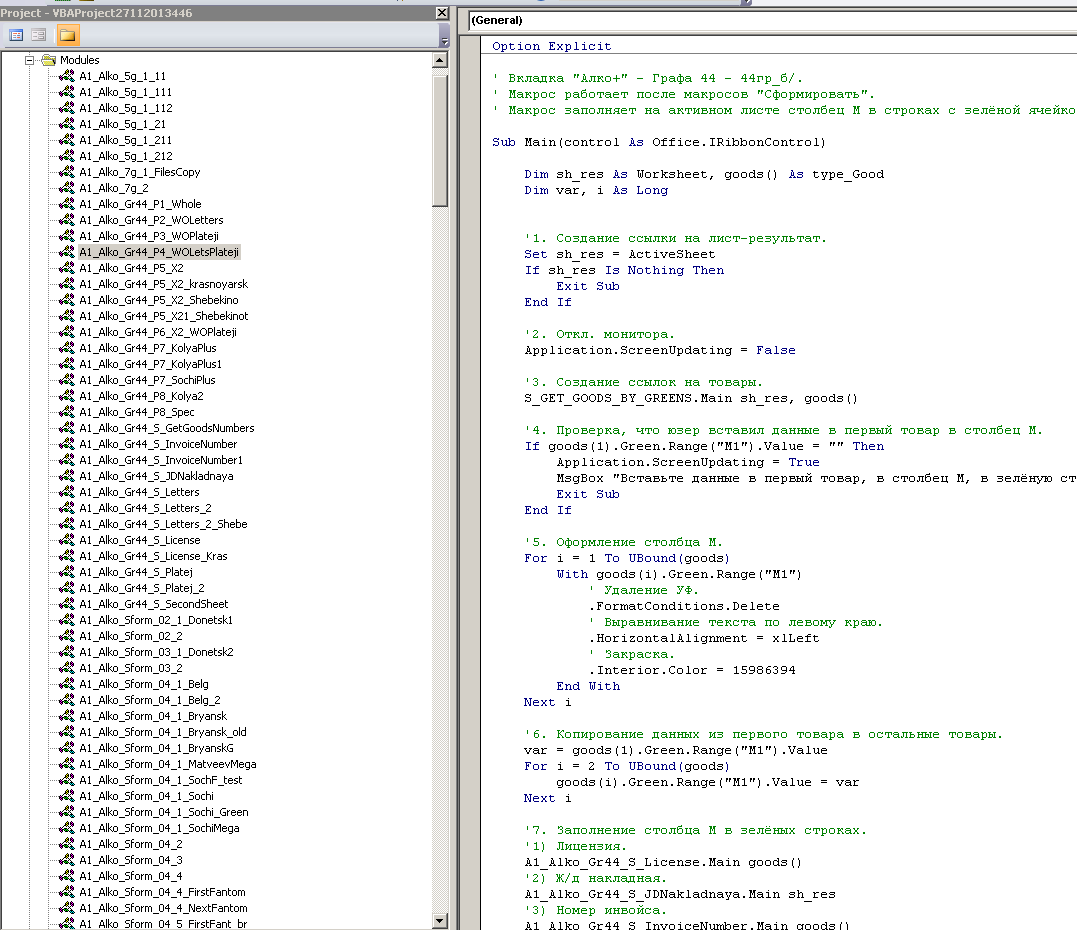Click the project tree scroll up arrow
The width and height of the screenshot is (1077, 930).
[440, 61]
